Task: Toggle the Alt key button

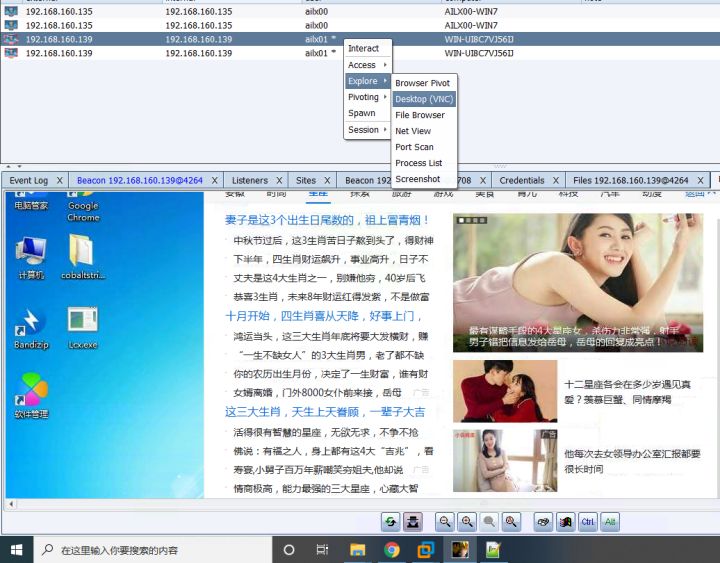Action: click(610, 522)
